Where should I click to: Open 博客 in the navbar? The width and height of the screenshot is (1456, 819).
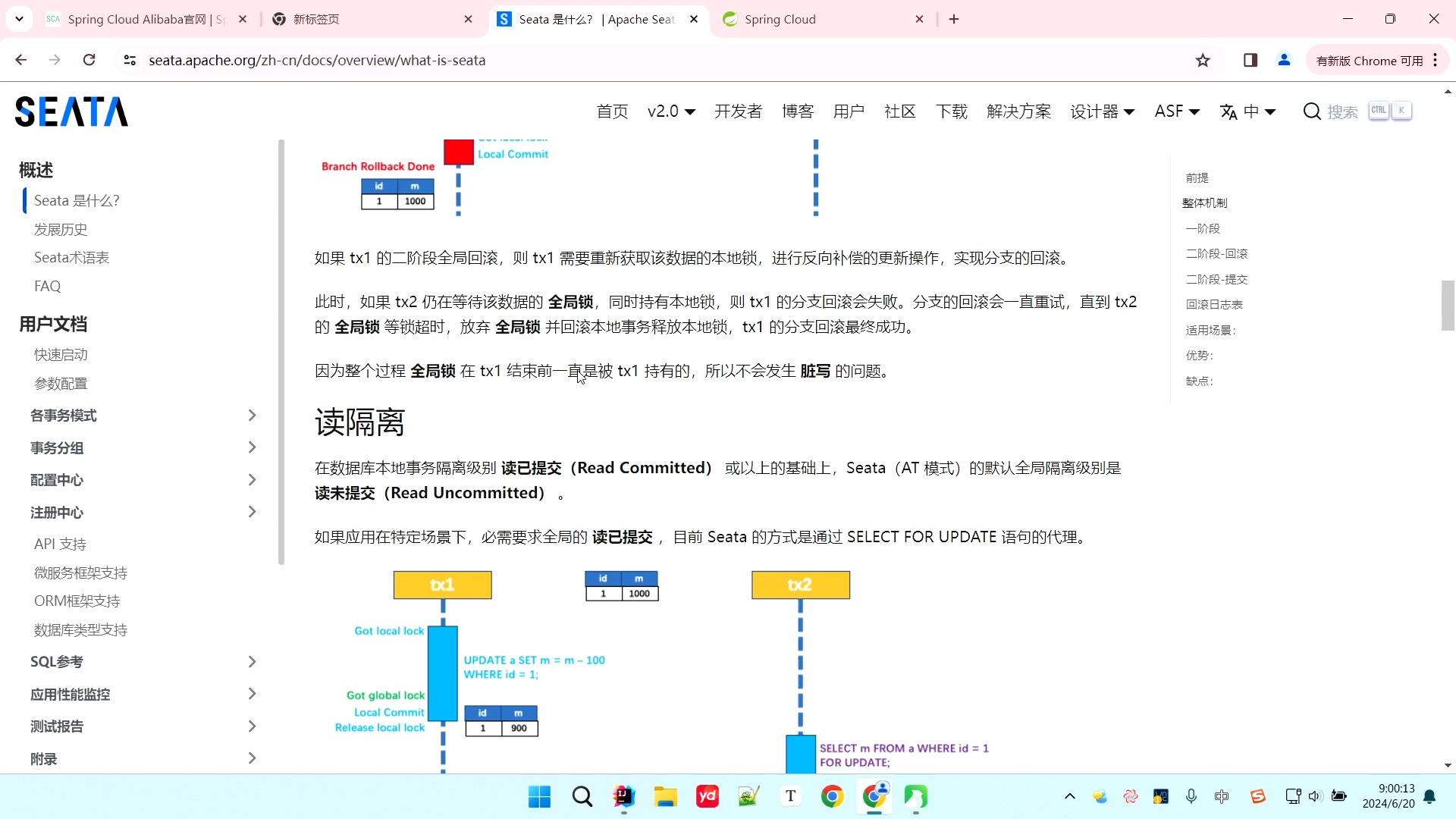798,111
